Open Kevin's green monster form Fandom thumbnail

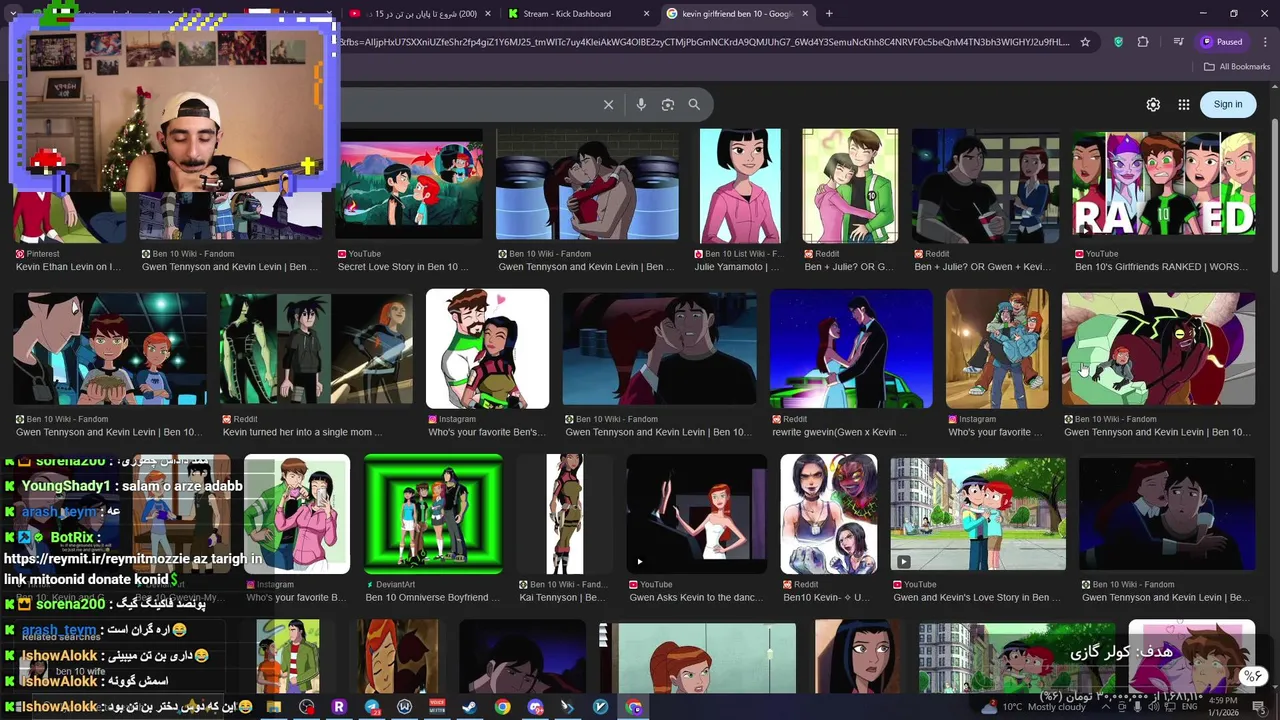click(x=1158, y=348)
